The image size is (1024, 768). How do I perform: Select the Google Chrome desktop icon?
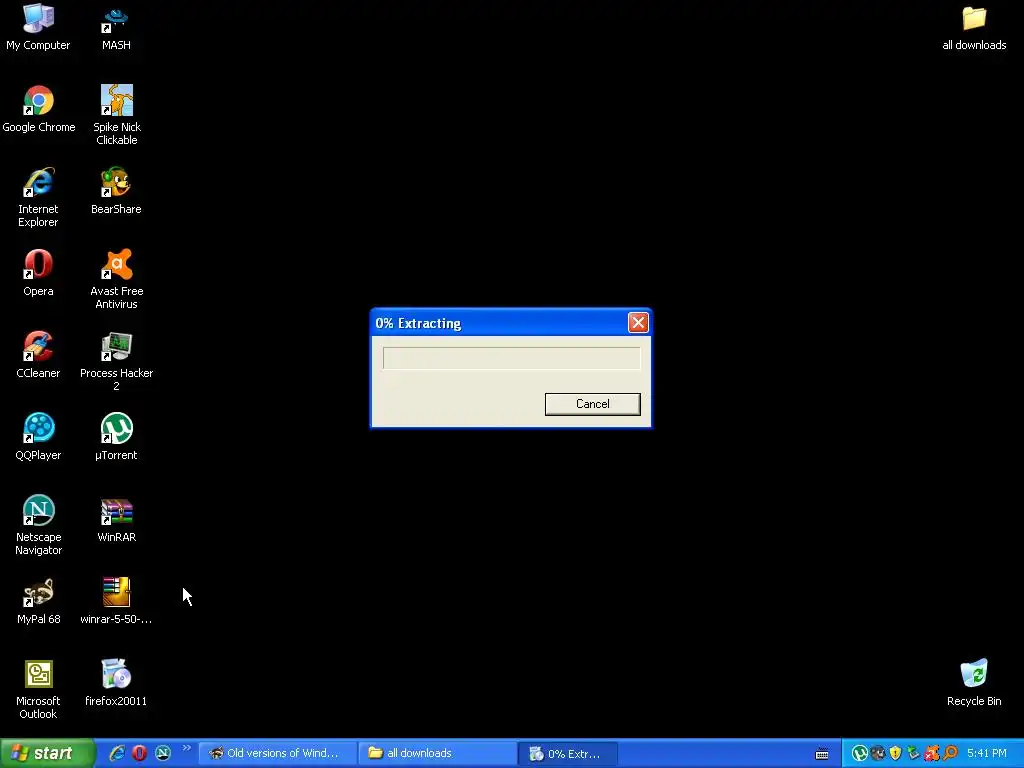[39, 109]
